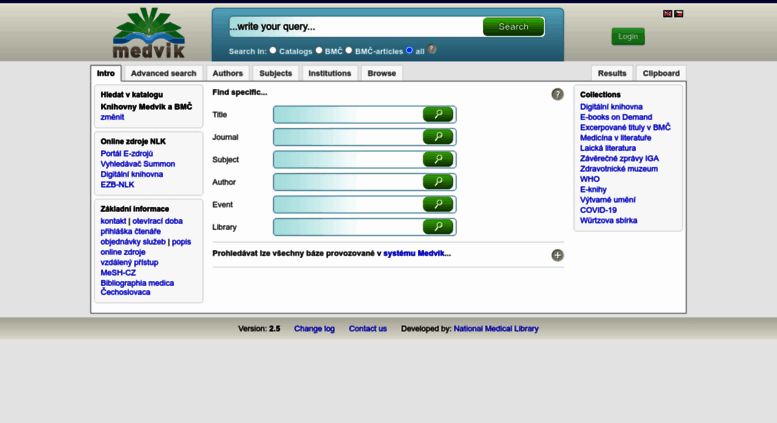Open the 'přihláška čtenáře' link
Viewport: 777px width, 423px height.
click(x=130, y=231)
